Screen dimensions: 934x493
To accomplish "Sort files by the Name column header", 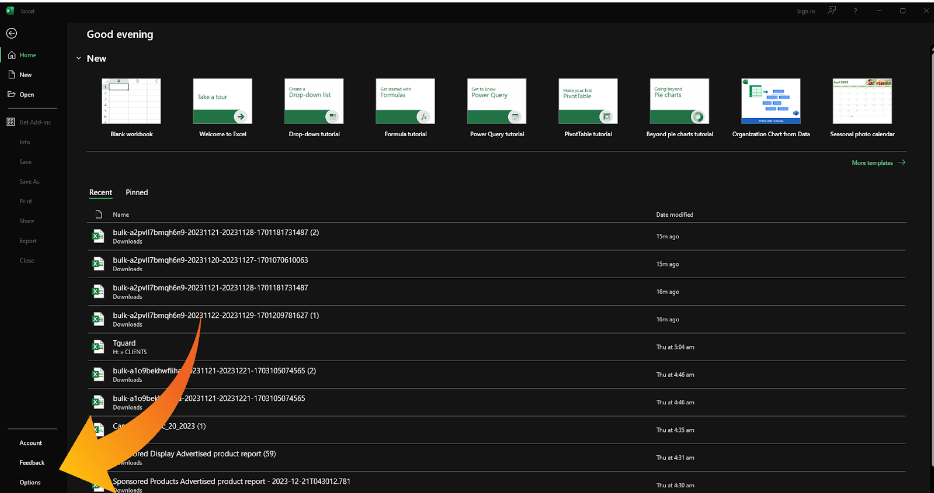I will [x=121, y=214].
